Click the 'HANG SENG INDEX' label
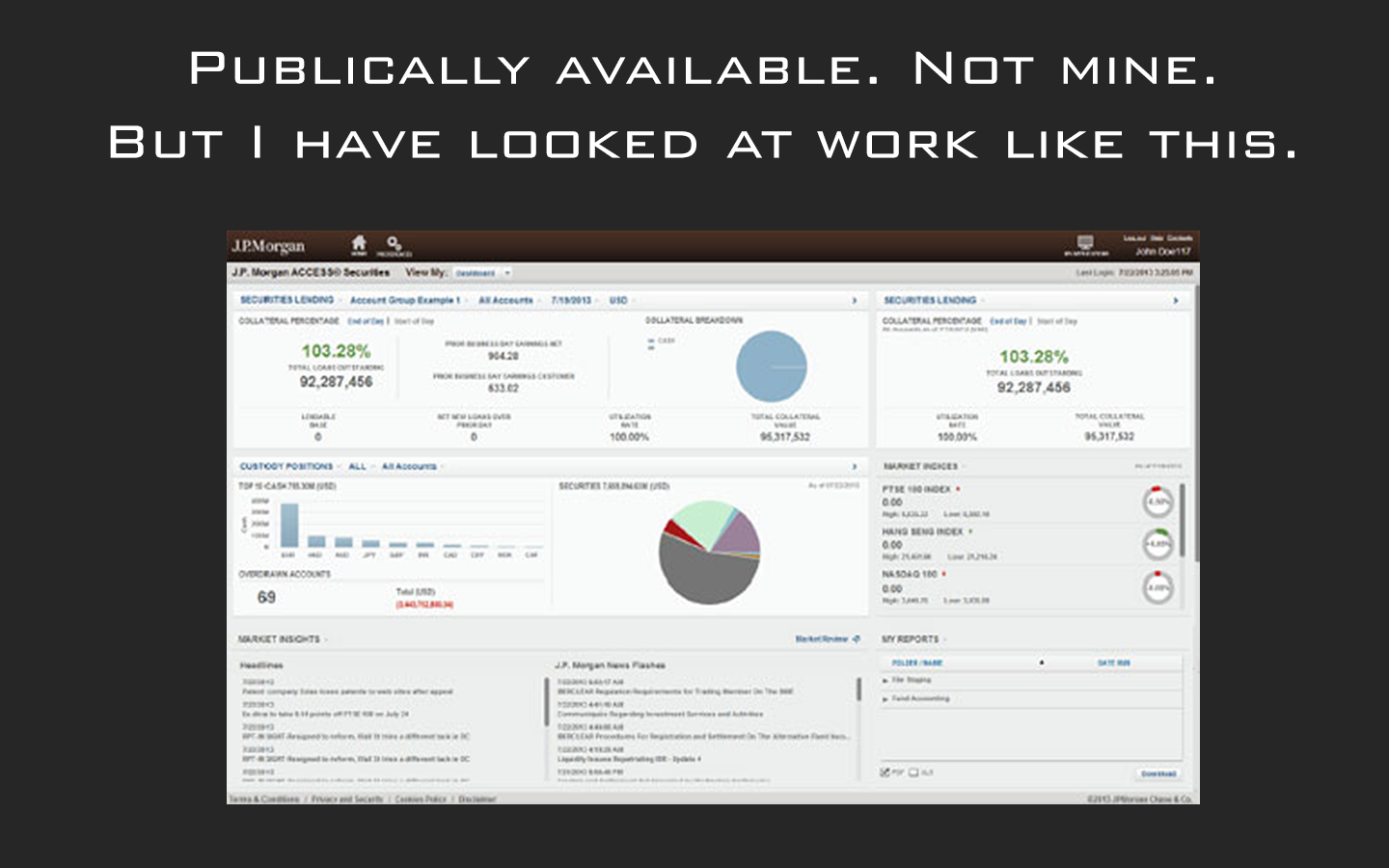 (x=922, y=532)
